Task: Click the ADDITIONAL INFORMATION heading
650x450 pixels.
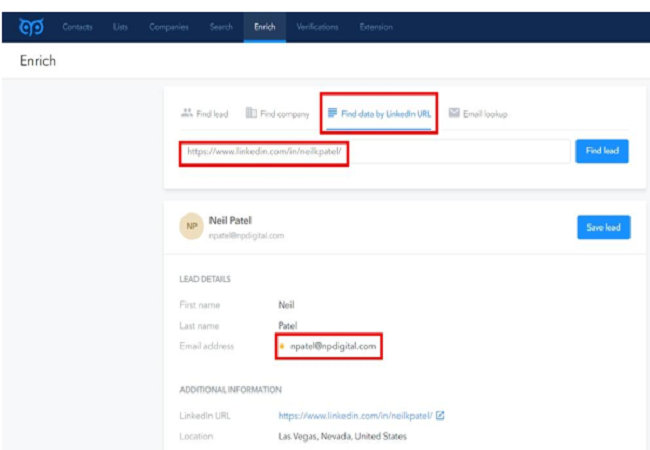Action: [230, 390]
